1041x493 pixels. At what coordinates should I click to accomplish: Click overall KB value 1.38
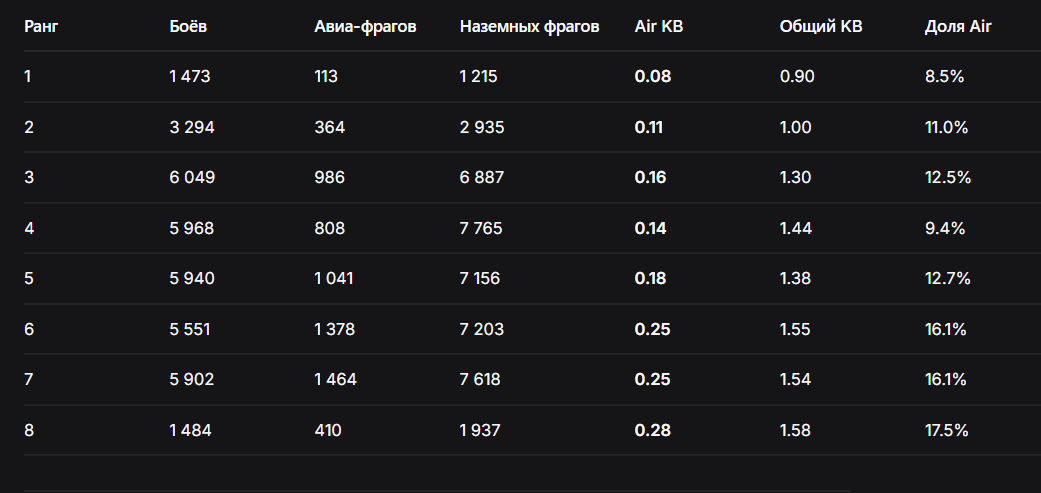[795, 278]
